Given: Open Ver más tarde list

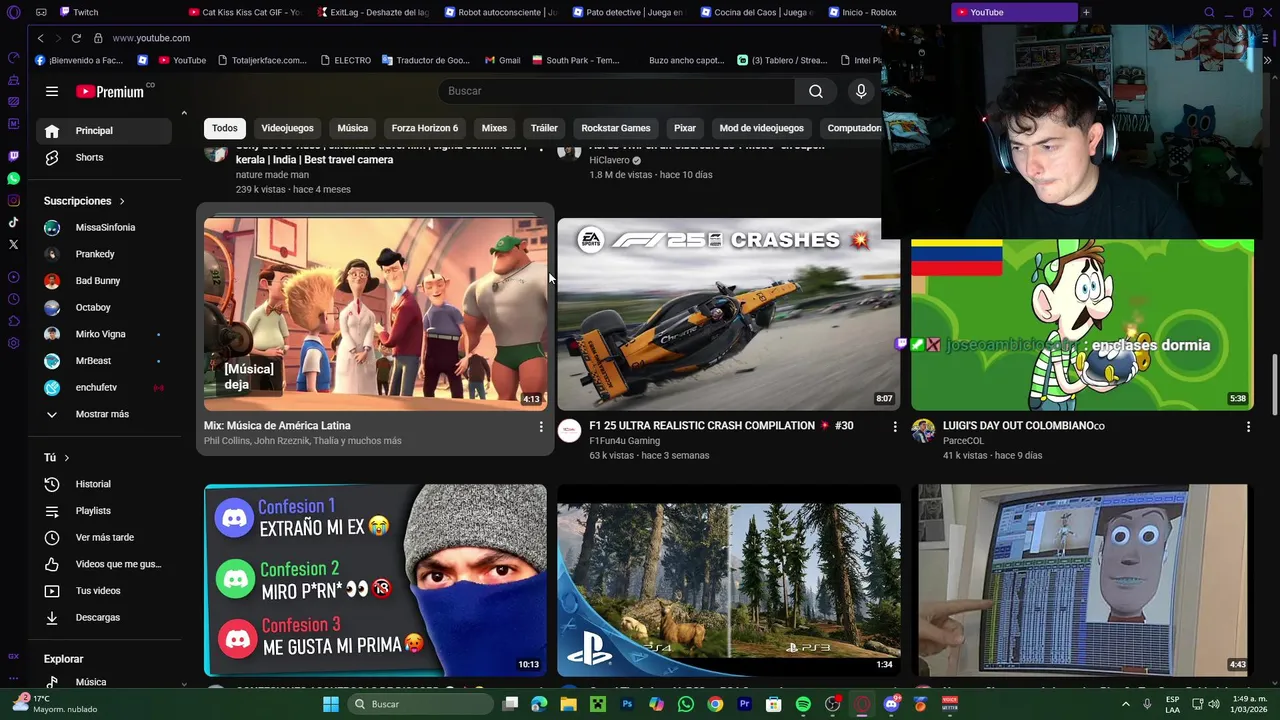Looking at the screenshot, I should pyautogui.click(x=104, y=537).
